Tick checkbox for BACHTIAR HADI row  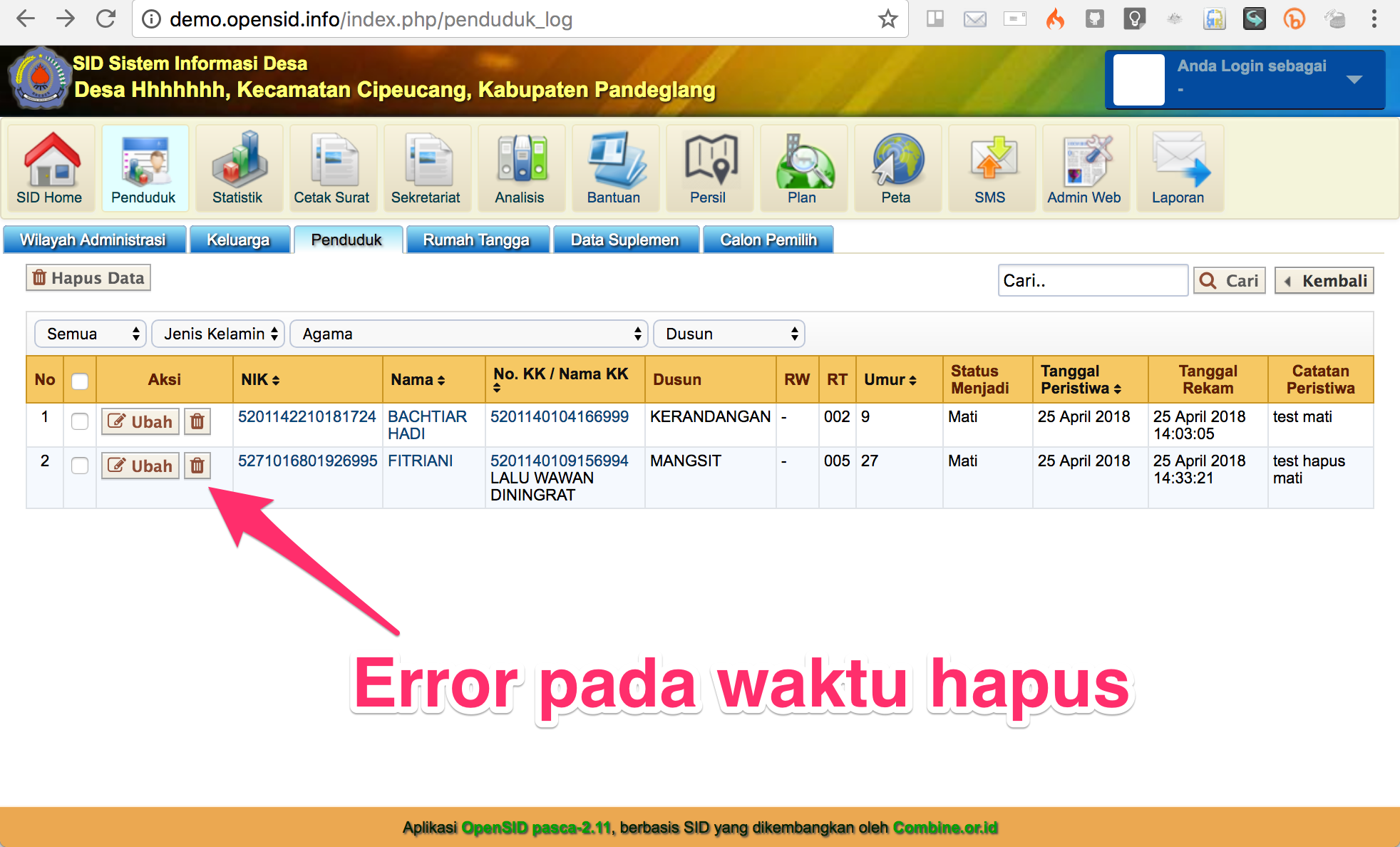(80, 421)
